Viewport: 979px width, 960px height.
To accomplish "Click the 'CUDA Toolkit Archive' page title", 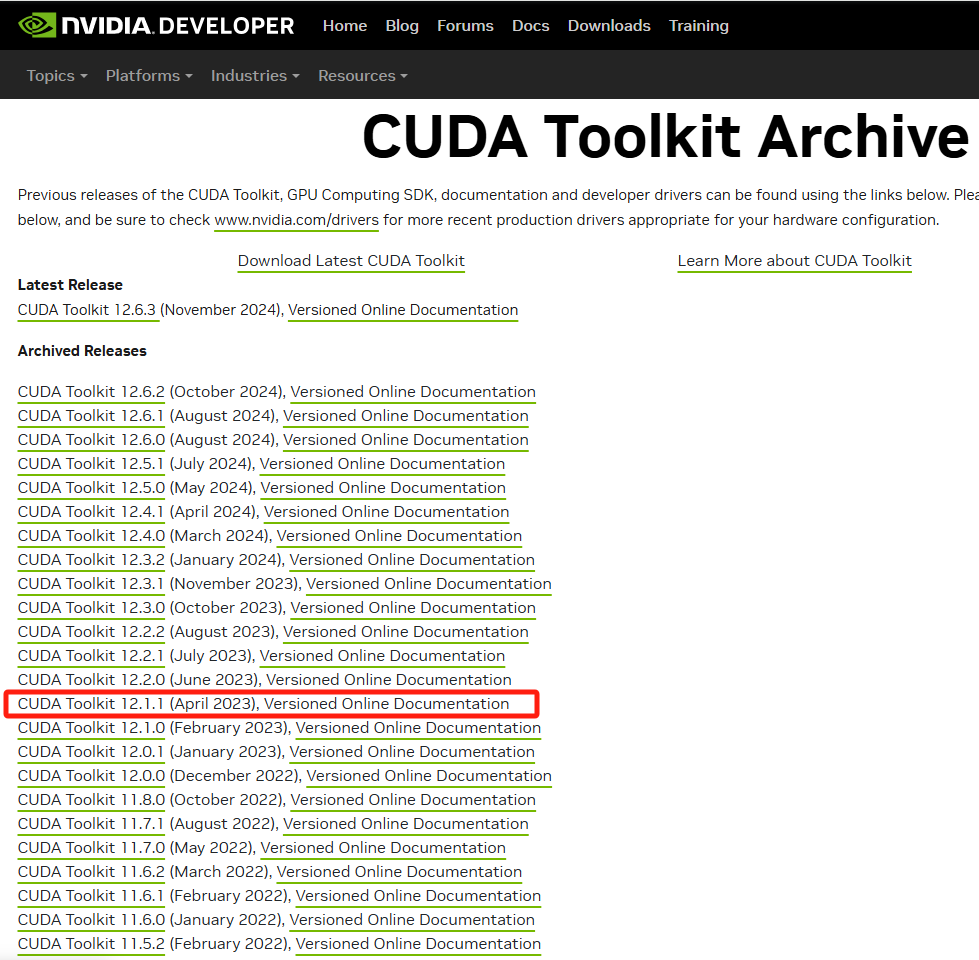I will [x=665, y=136].
